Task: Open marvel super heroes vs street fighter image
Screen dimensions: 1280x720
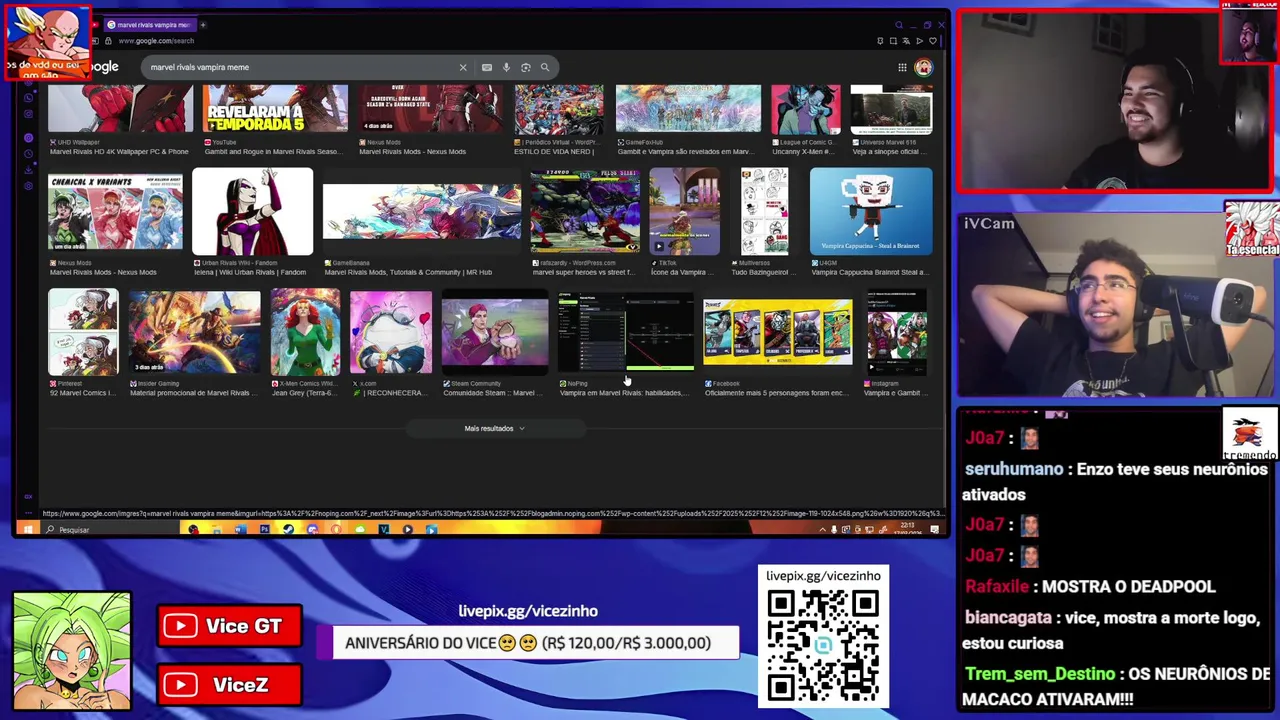Action: [x=585, y=211]
